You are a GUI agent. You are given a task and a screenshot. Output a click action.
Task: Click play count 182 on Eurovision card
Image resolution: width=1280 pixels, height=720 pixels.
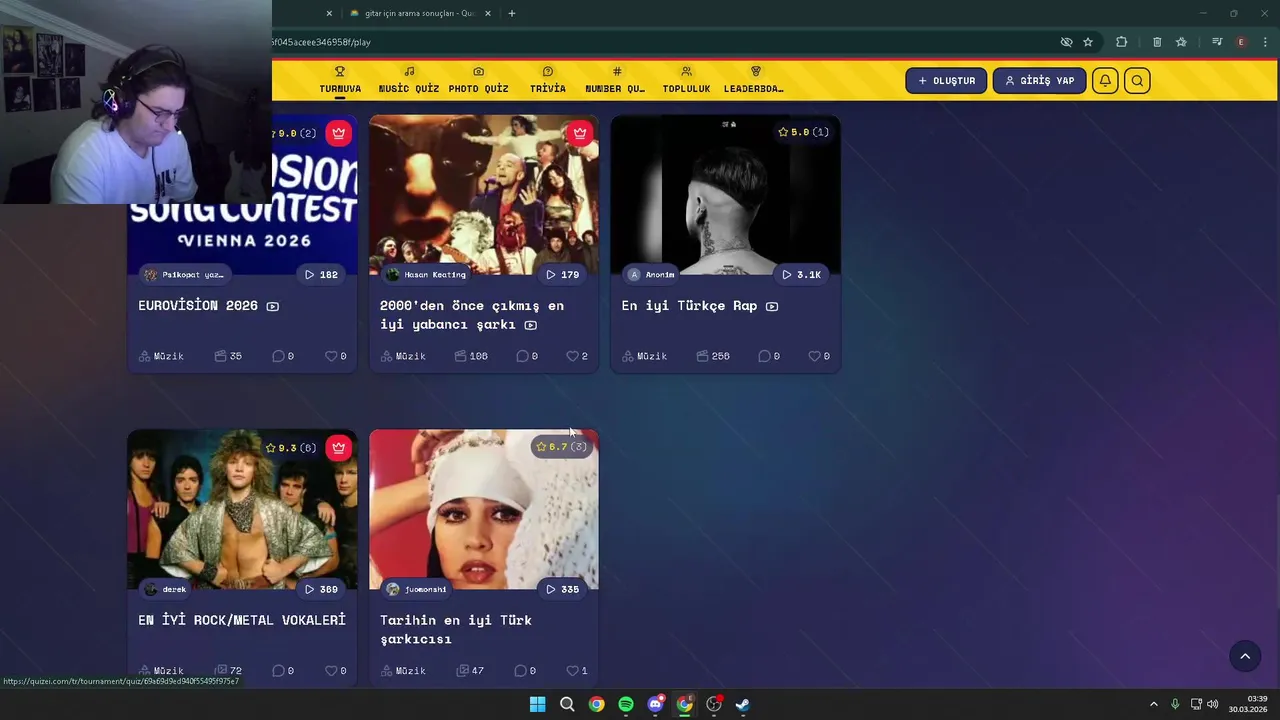321,274
